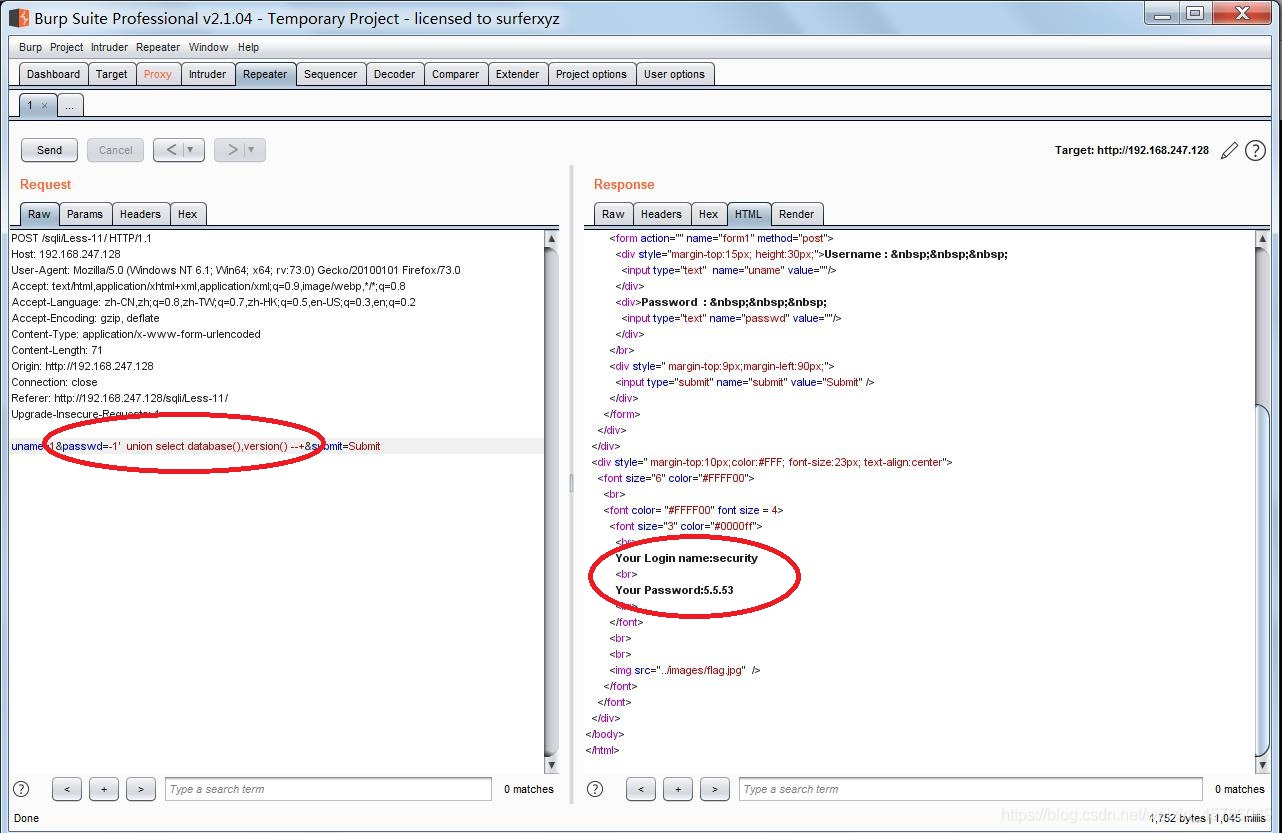Open the Intruder menu
The image size is (1282, 833).
click(x=110, y=47)
